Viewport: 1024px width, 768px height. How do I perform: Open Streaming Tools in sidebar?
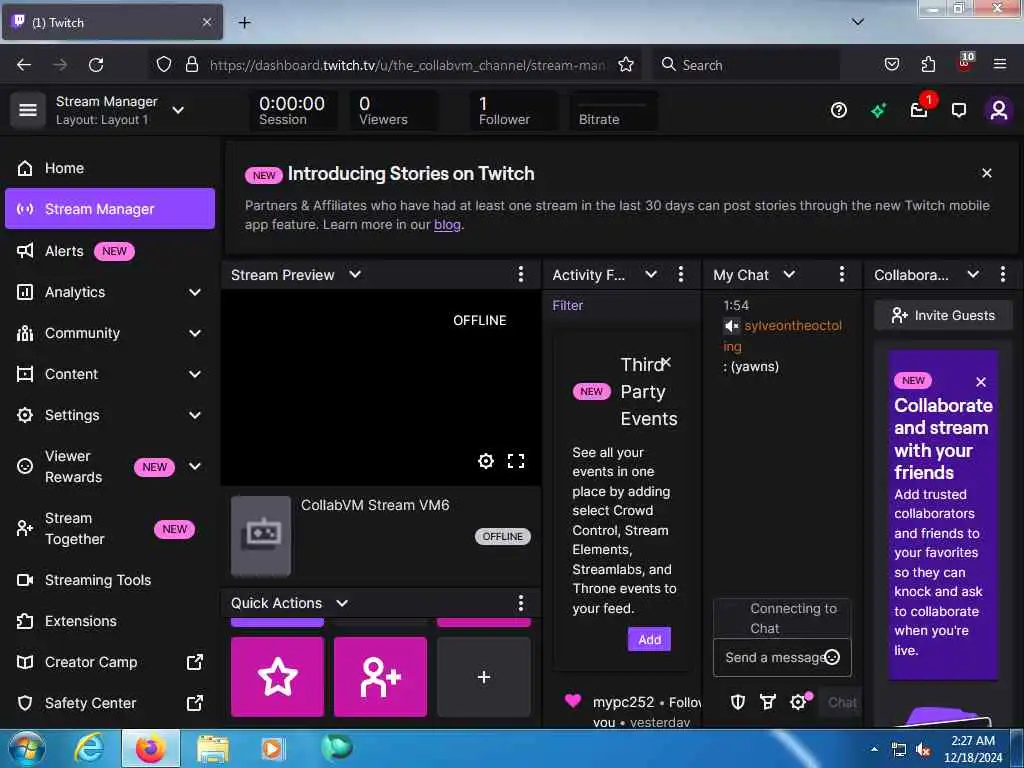pyautogui.click(x=110, y=580)
